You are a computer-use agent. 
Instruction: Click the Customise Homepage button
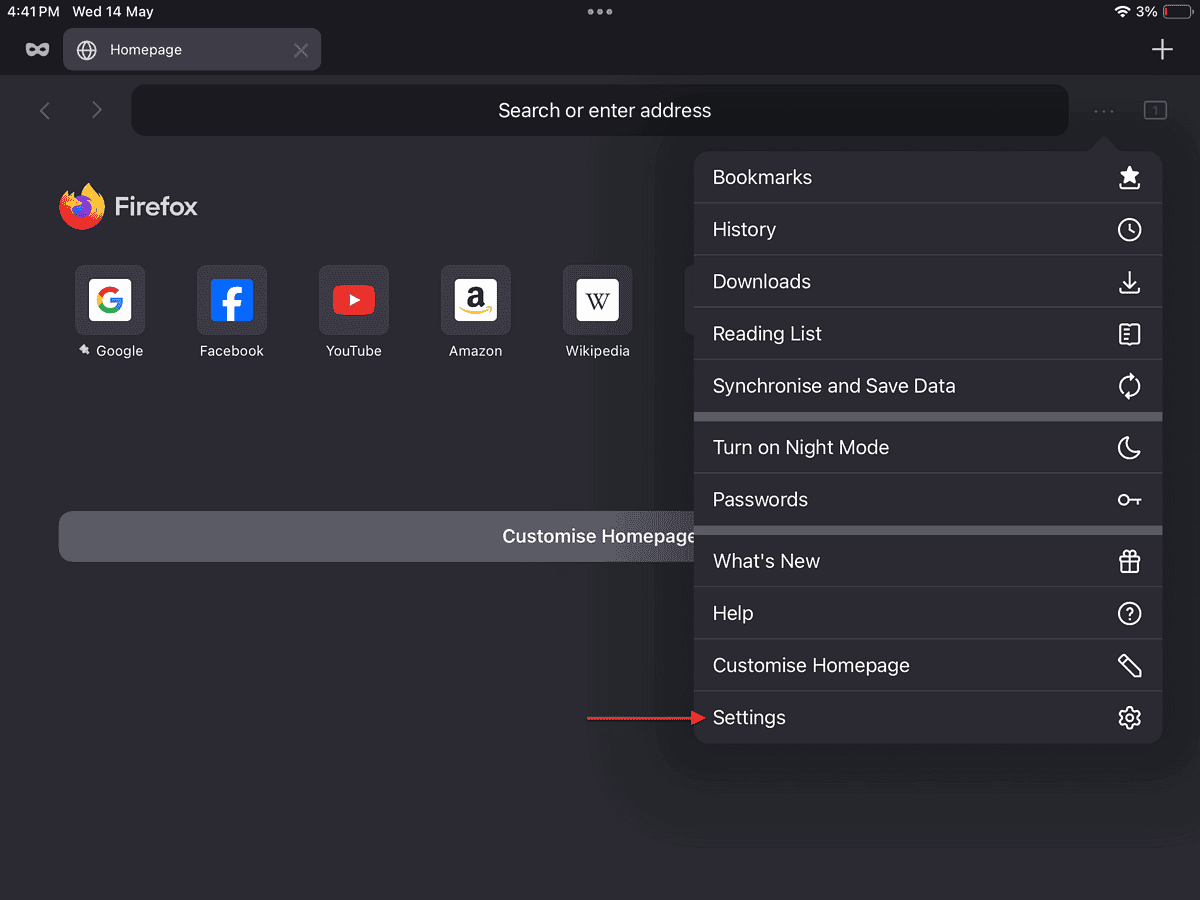pos(376,537)
